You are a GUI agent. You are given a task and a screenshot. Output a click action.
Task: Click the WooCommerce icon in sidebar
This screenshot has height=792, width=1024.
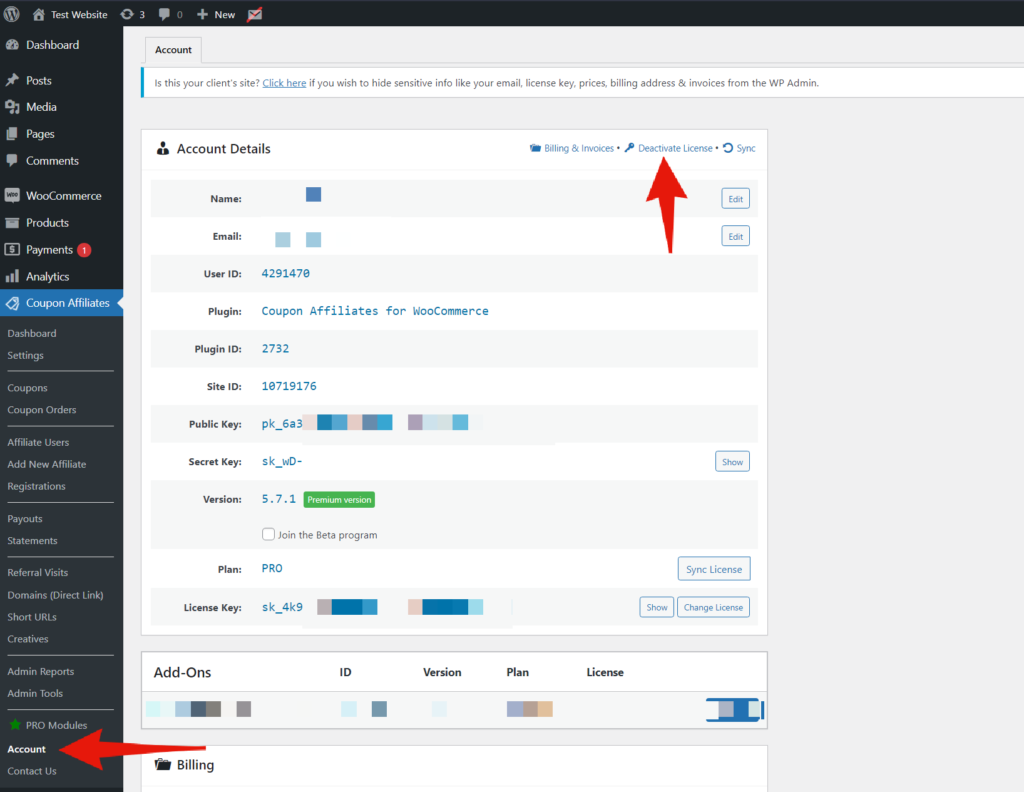(x=12, y=196)
